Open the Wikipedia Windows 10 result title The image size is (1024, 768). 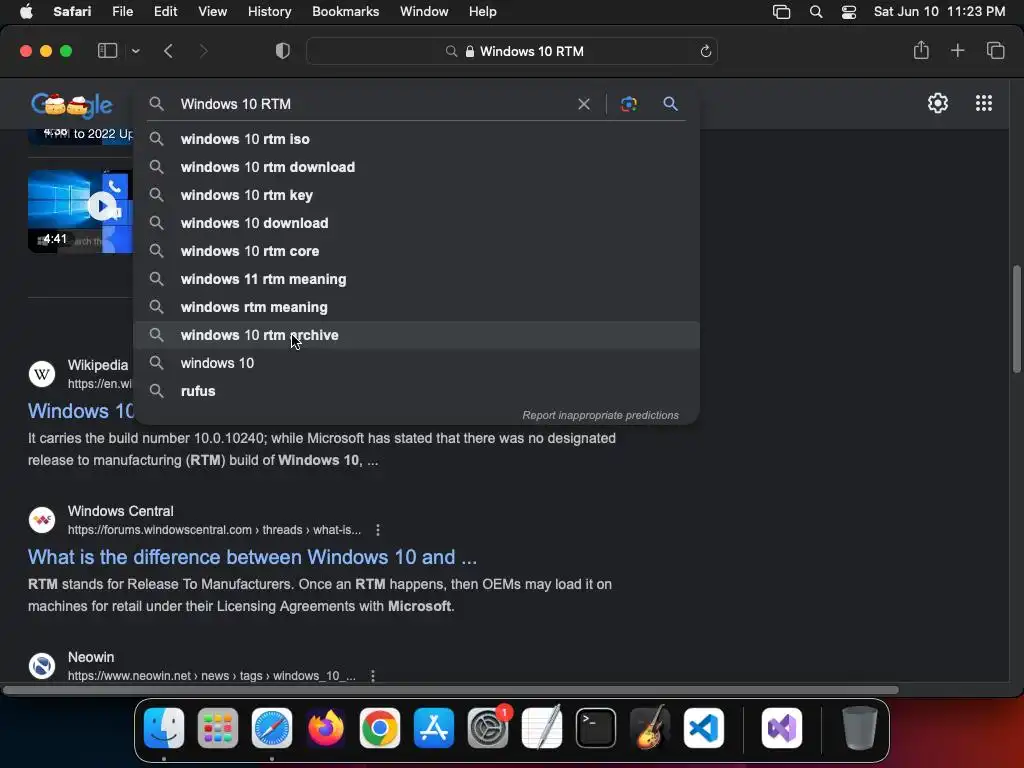pos(80,411)
